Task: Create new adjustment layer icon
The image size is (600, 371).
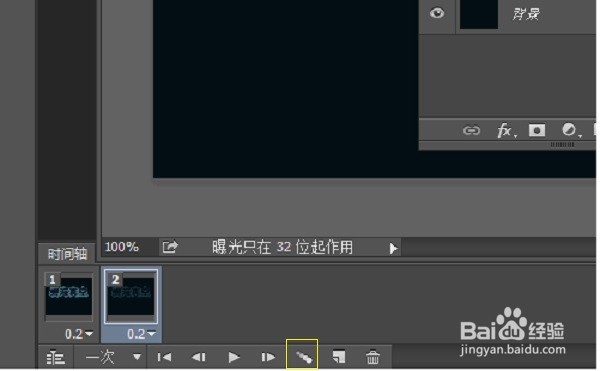Action: (x=570, y=130)
